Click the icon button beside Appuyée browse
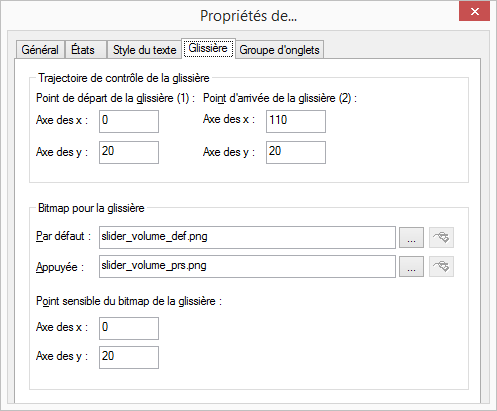The width and height of the screenshot is (497, 411). click(441, 266)
